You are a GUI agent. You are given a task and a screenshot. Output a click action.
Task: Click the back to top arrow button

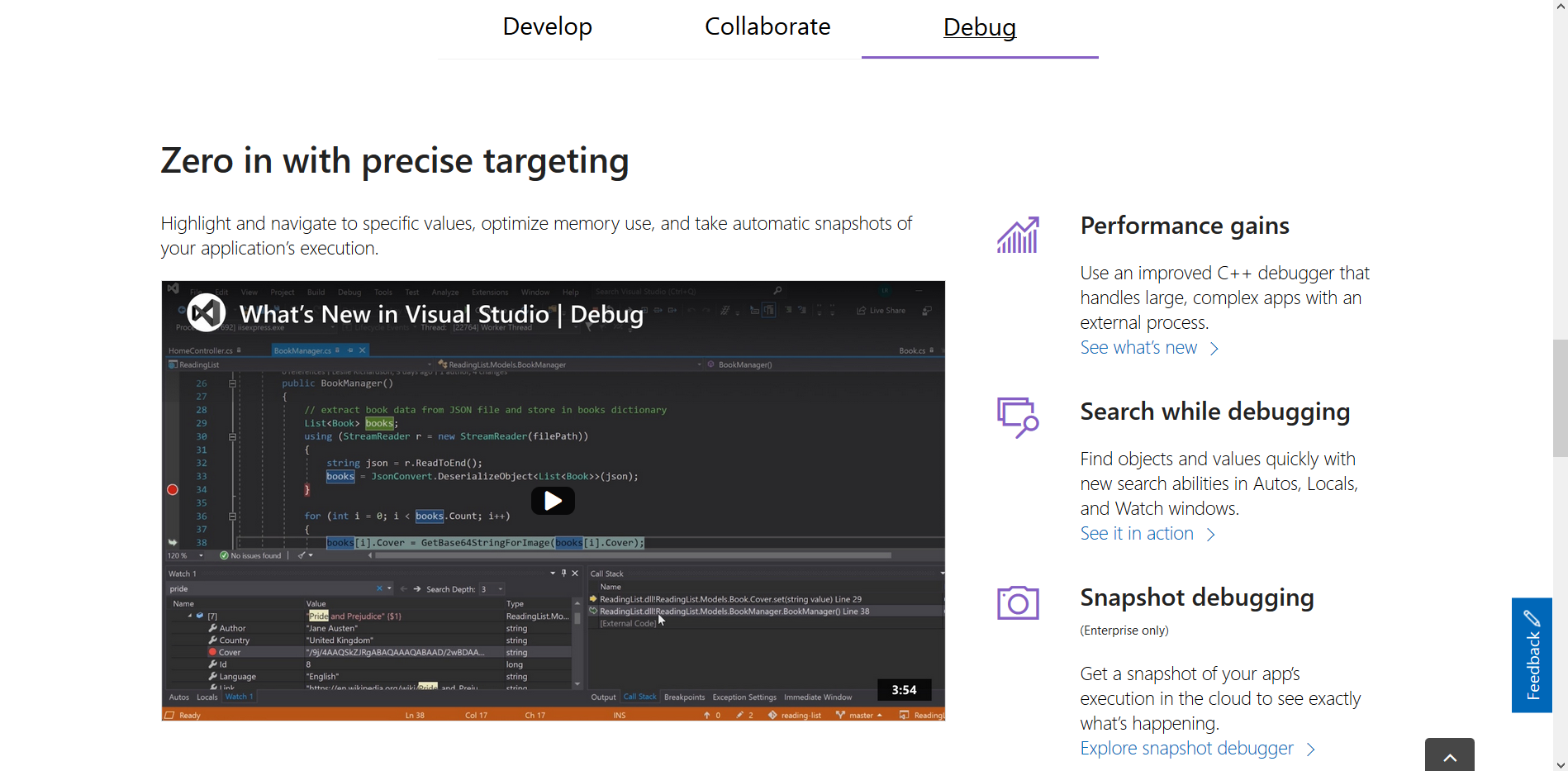[1450, 756]
